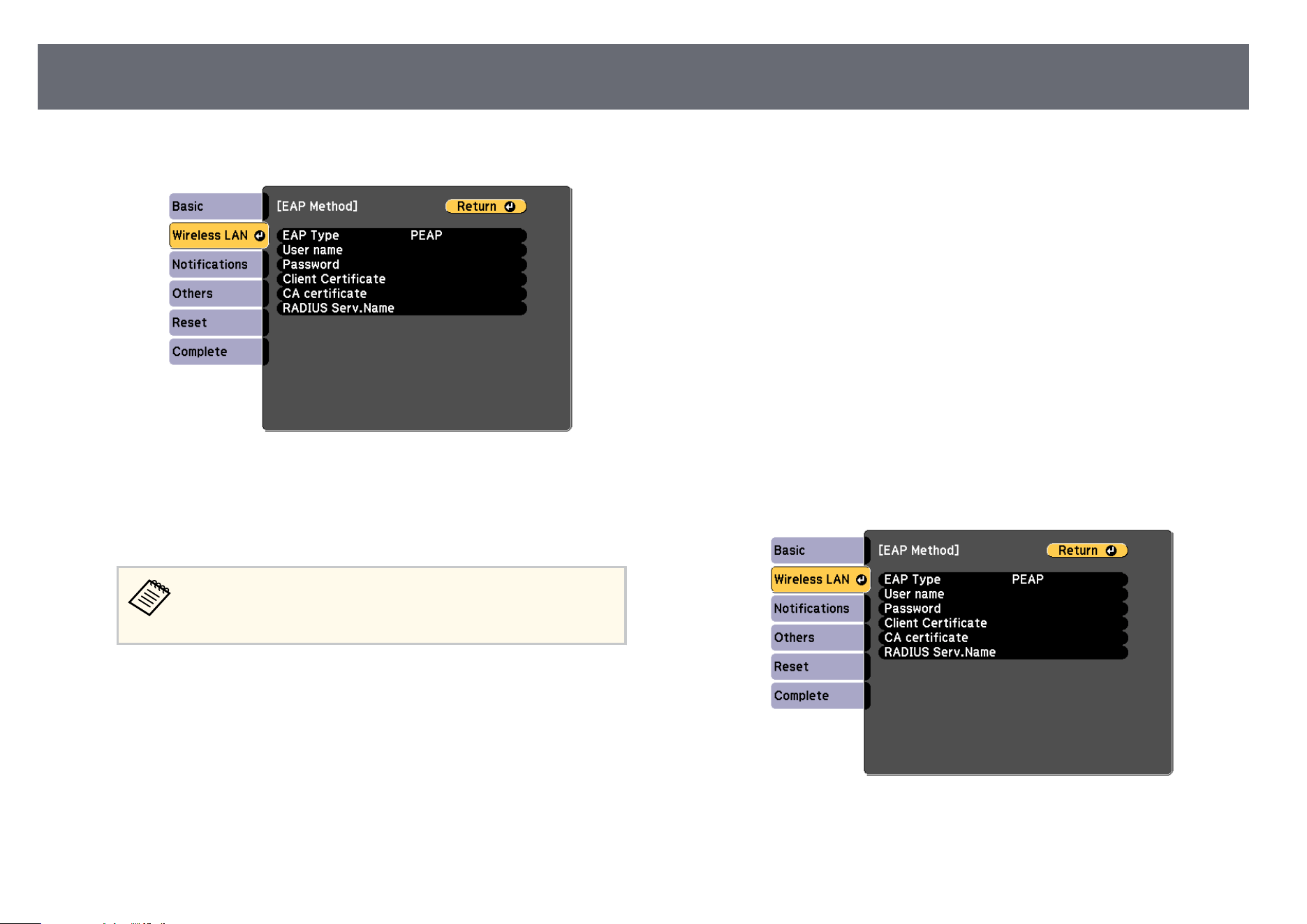Choose Complete in lower-right menu
Screen dimensions: 1307x924
coord(818,696)
